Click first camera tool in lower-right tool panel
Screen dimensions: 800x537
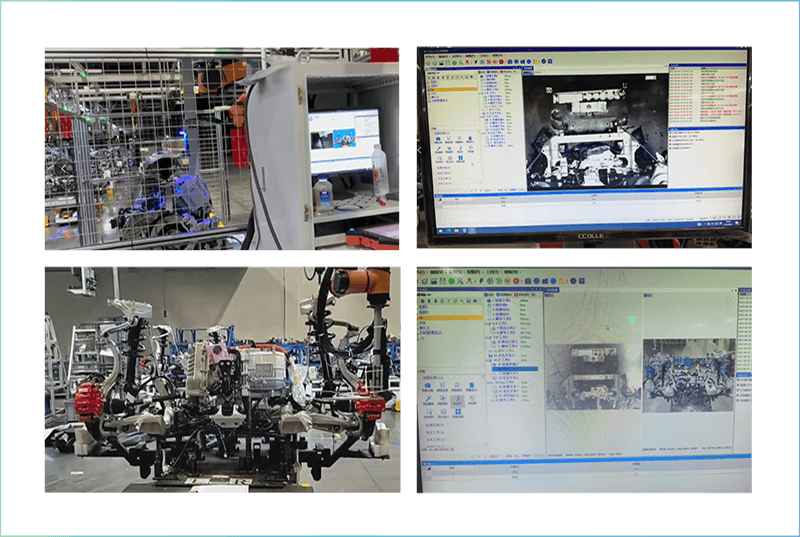pyautogui.click(x=428, y=386)
